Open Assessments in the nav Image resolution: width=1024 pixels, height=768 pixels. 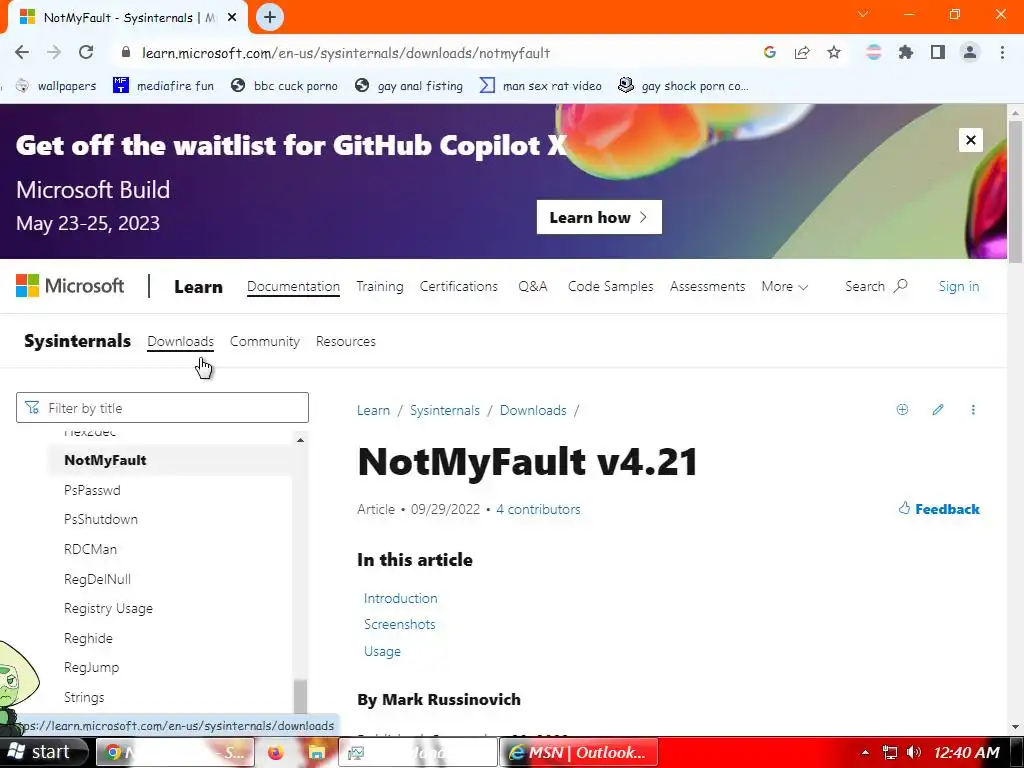[x=707, y=287]
